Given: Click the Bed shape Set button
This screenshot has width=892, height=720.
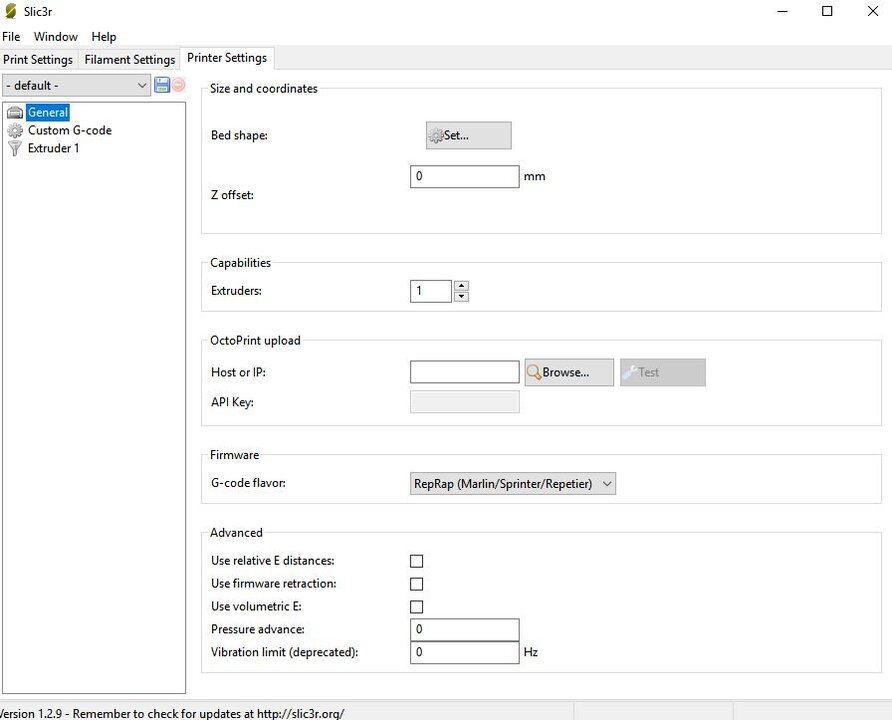Looking at the screenshot, I should pos(469,135).
